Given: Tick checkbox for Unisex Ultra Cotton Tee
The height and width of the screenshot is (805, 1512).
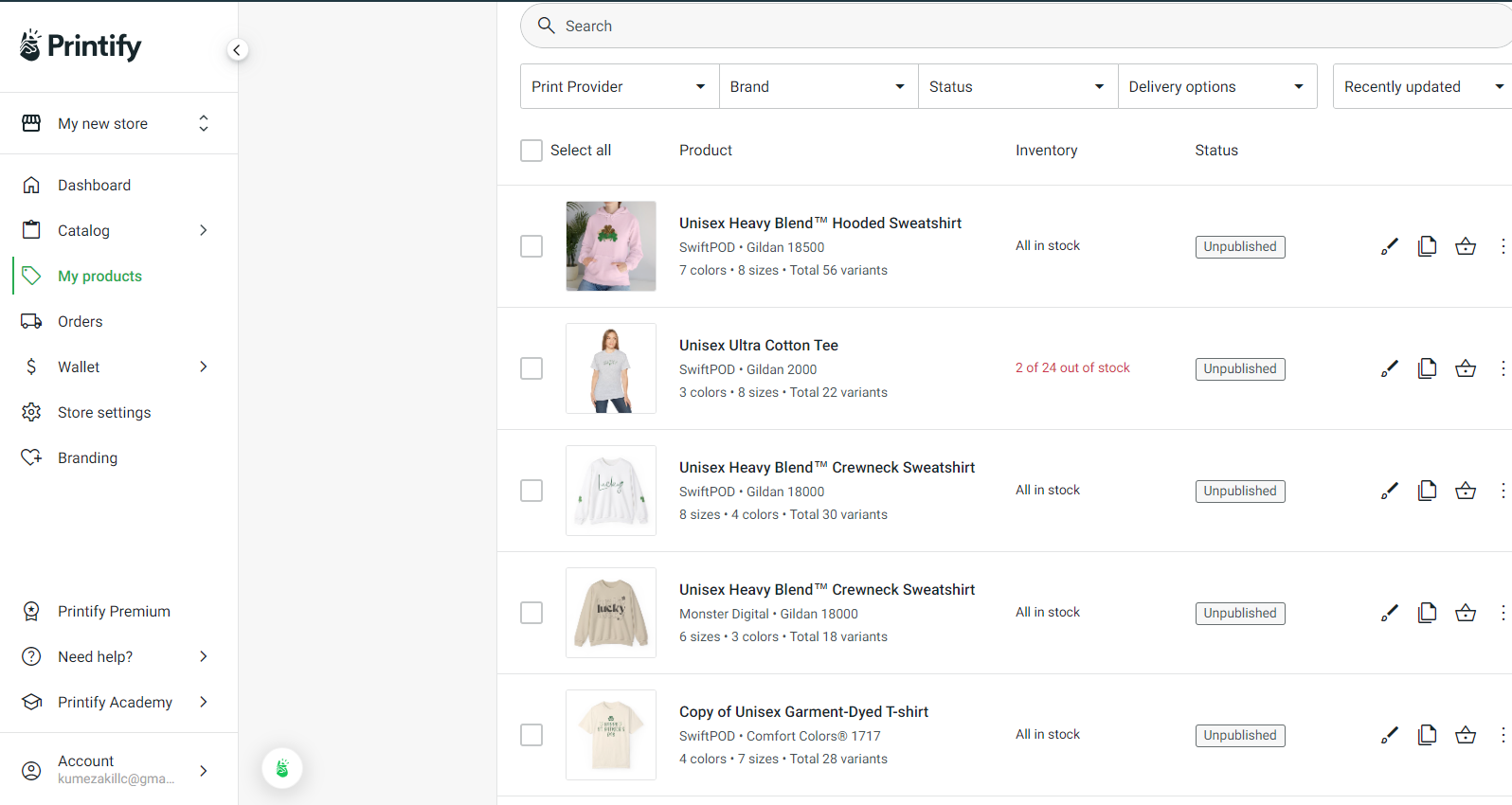Looking at the screenshot, I should coord(531,368).
